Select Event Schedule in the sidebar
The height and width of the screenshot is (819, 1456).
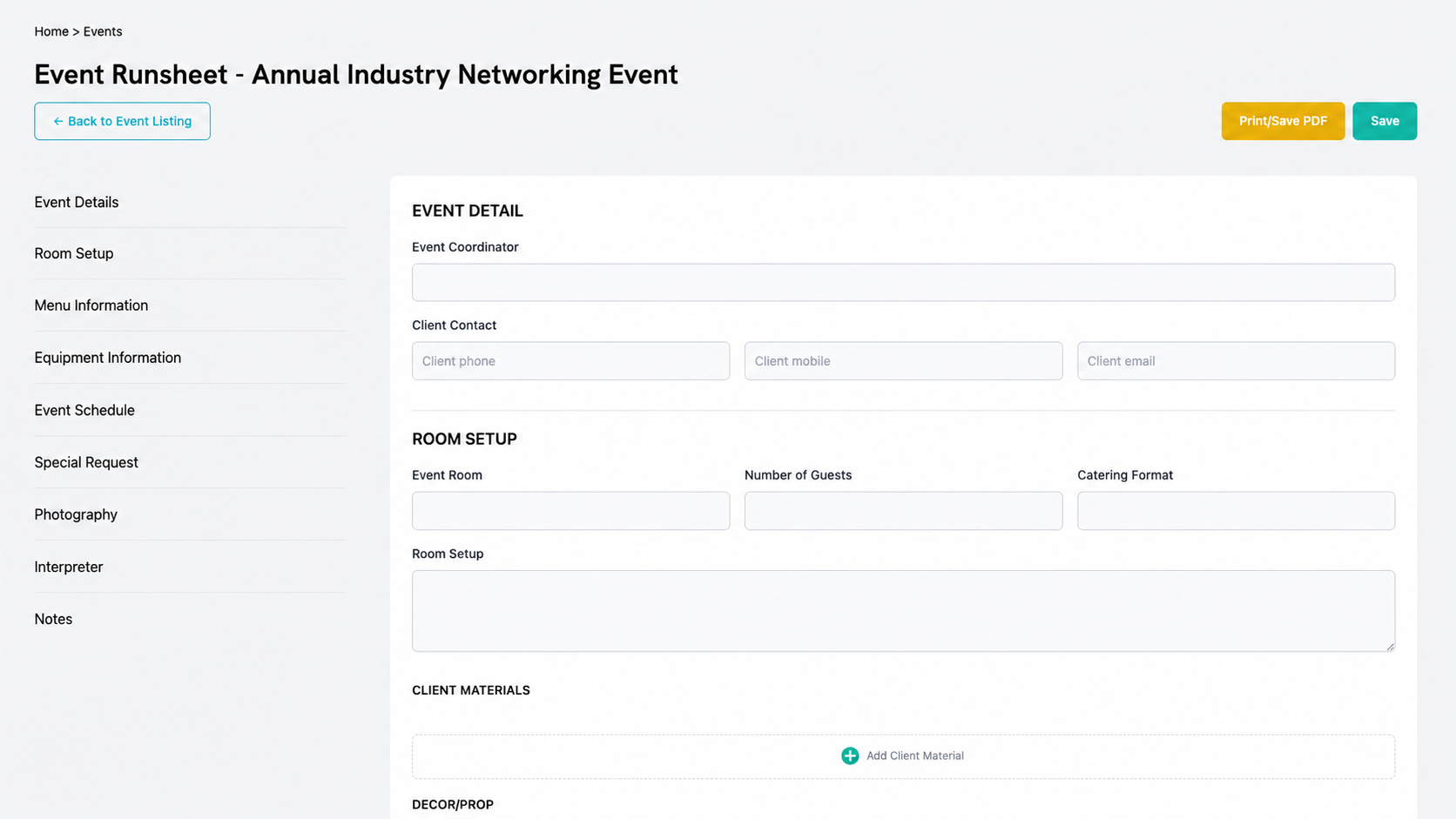[x=84, y=410]
